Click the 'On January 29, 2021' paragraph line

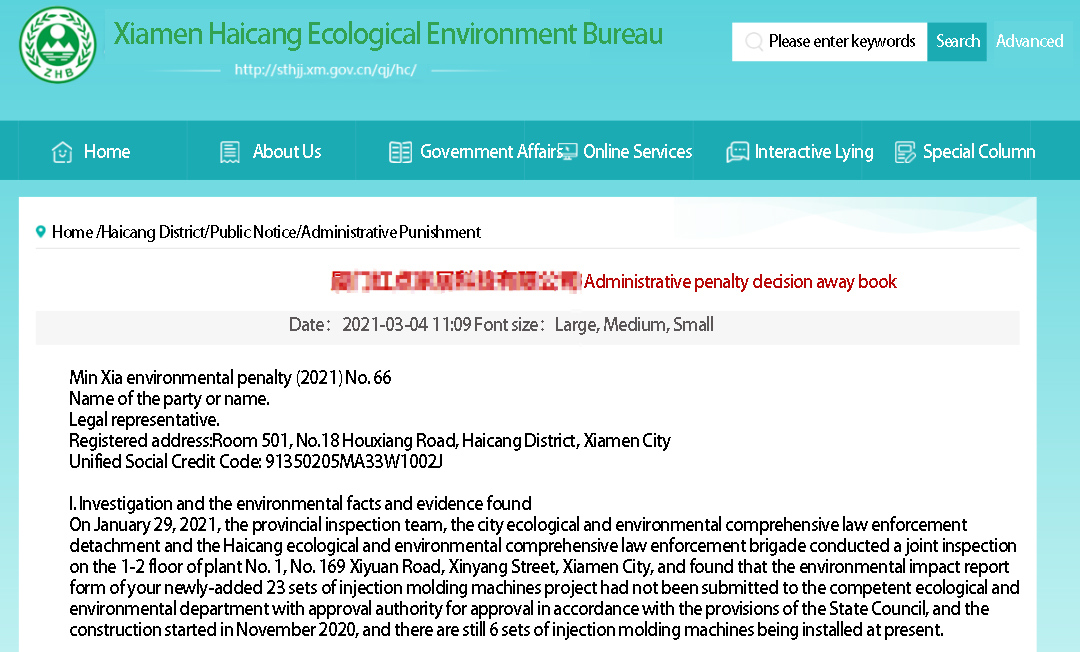click(518, 525)
